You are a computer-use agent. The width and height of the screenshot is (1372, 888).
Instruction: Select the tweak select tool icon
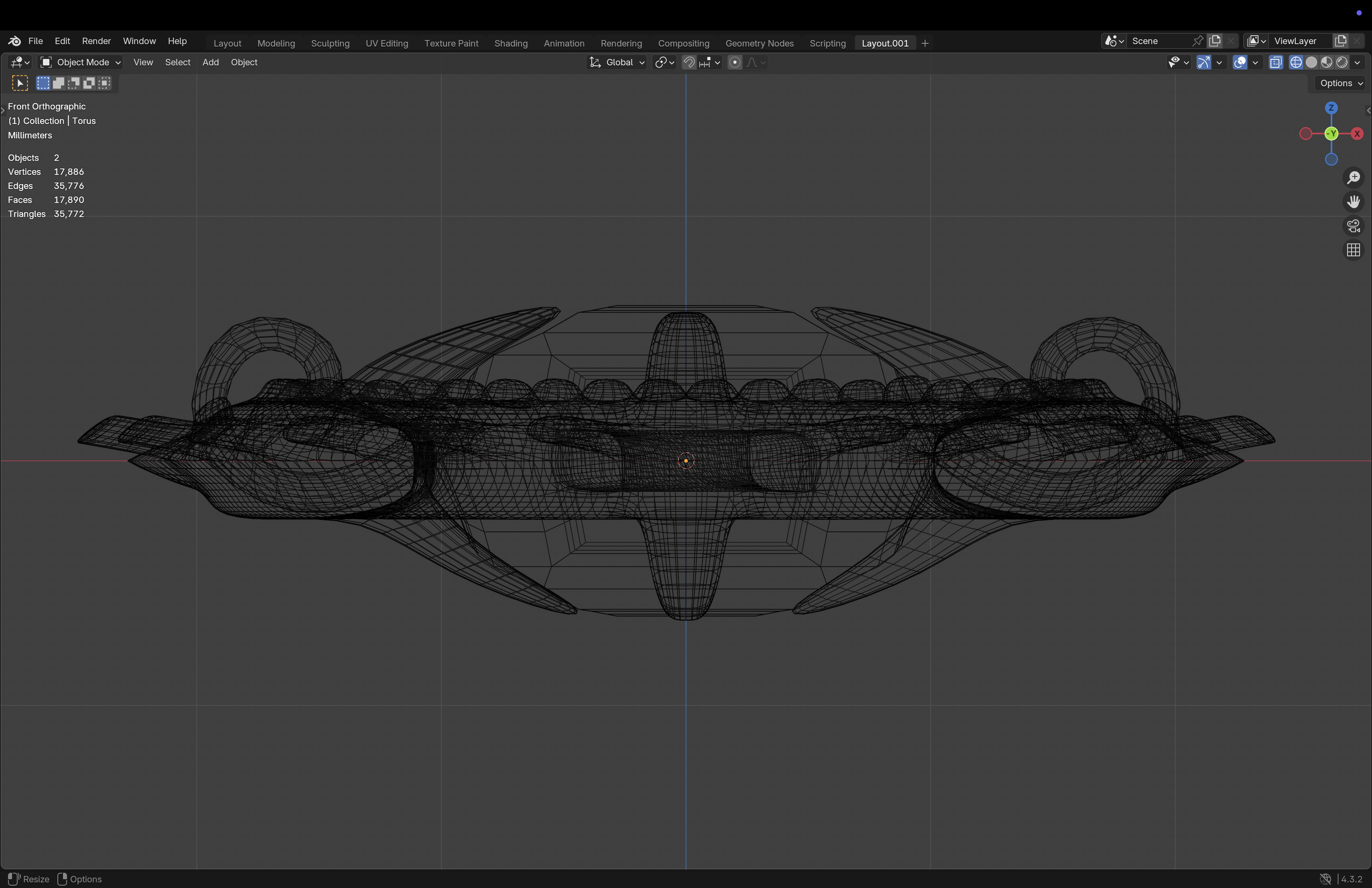coord(20,83)
